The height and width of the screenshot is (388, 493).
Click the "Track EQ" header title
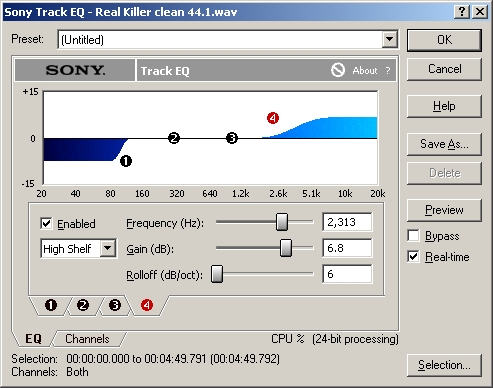coord(165,71)
